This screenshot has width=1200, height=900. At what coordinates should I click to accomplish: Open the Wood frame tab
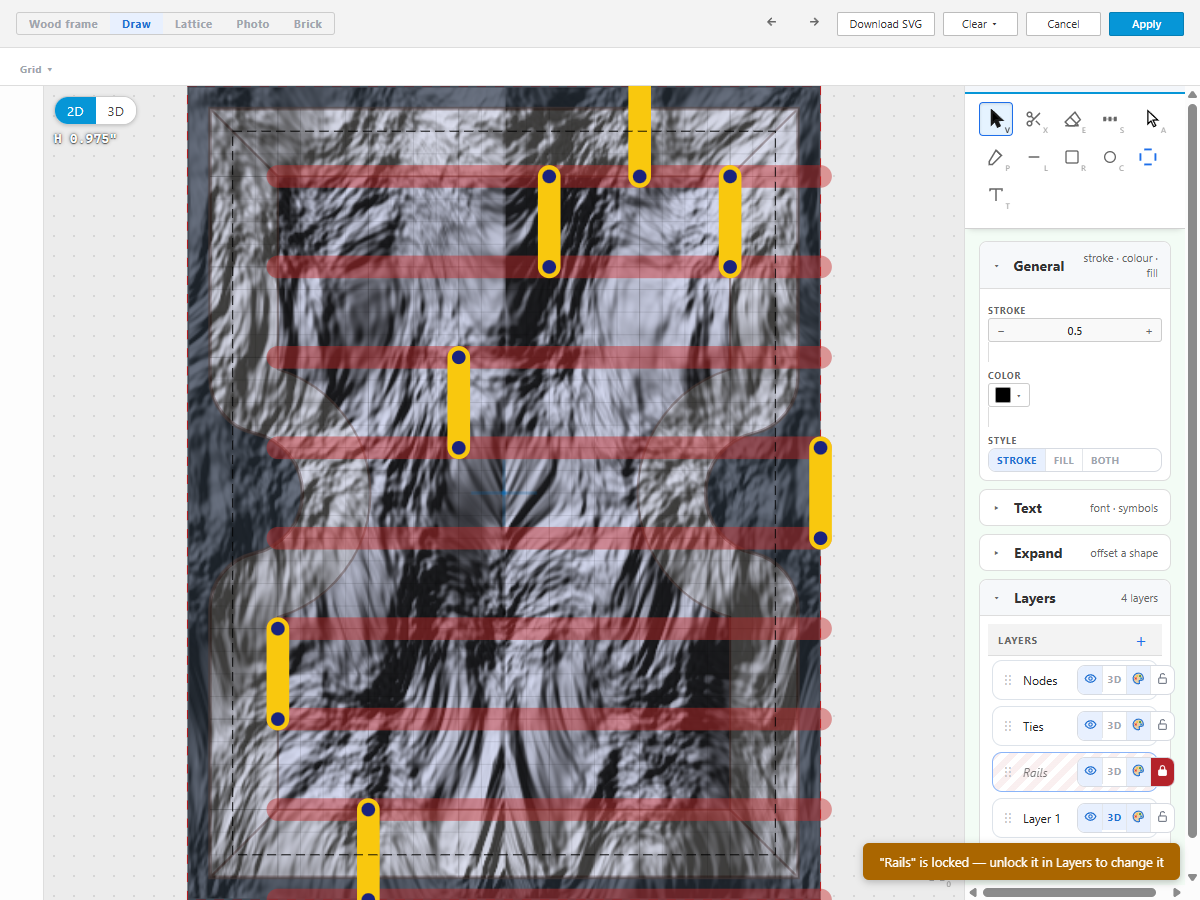[63, 24]
